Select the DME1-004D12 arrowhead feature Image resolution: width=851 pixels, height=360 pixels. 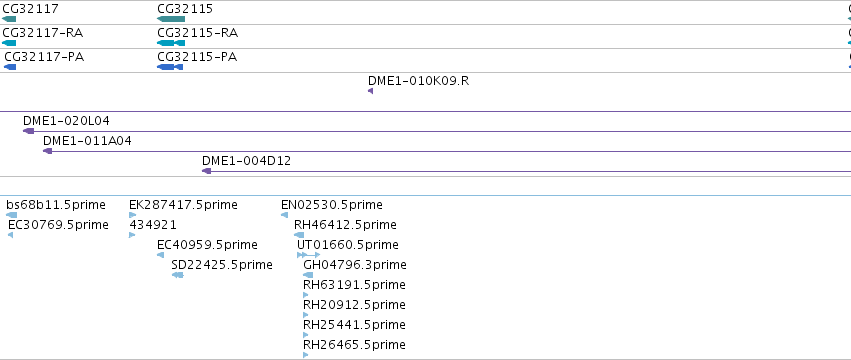[x=206, y=171]
